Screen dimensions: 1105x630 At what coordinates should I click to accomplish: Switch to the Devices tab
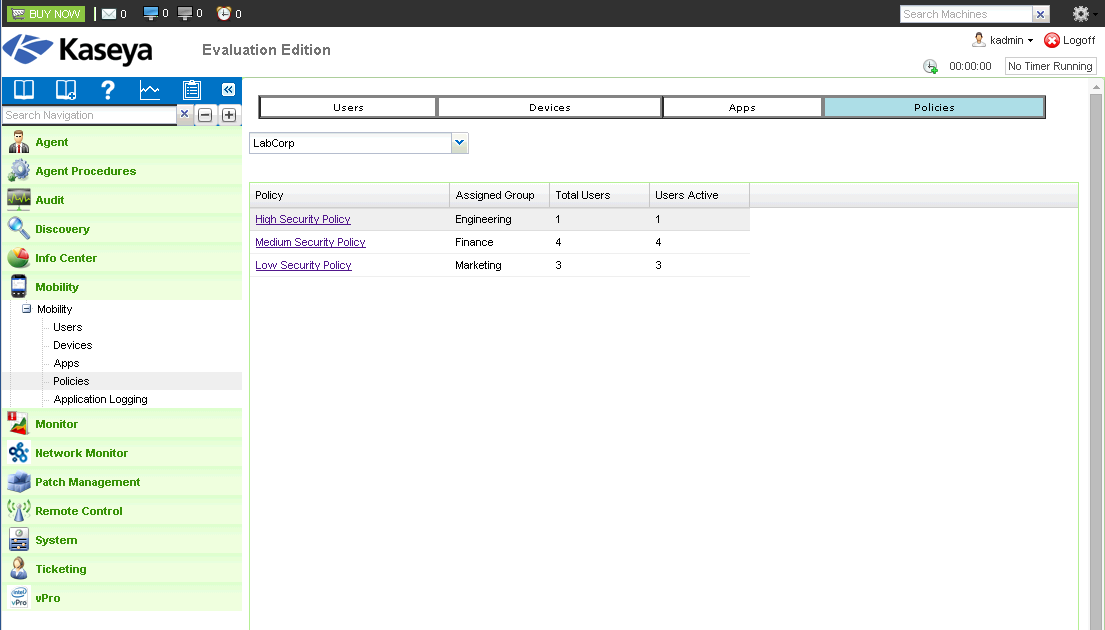pos(550,107)
